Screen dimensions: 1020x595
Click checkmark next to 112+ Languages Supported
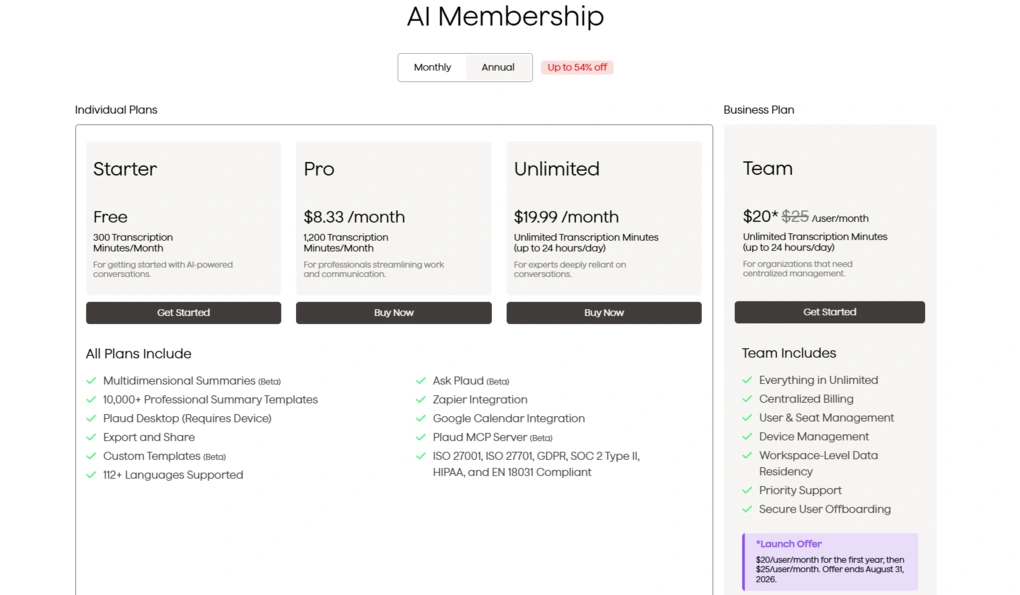click(91, 475)
